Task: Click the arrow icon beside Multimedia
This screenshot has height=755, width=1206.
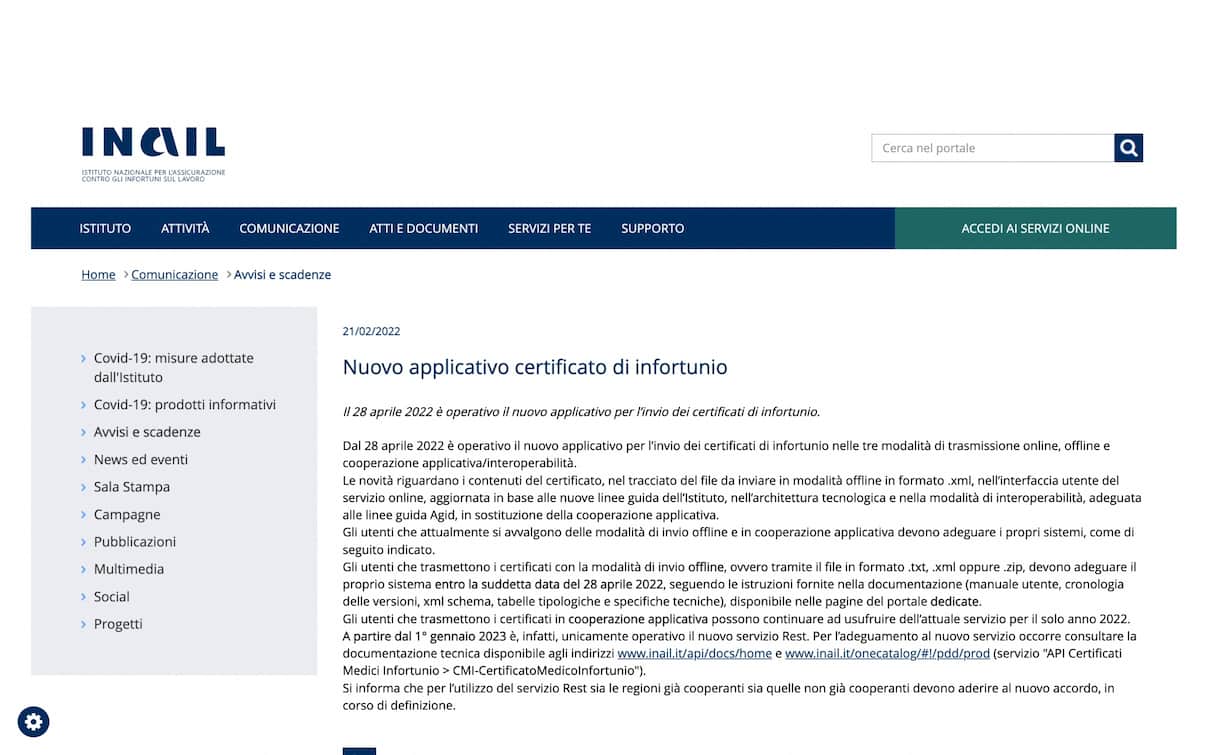Action: coord(83,568)
